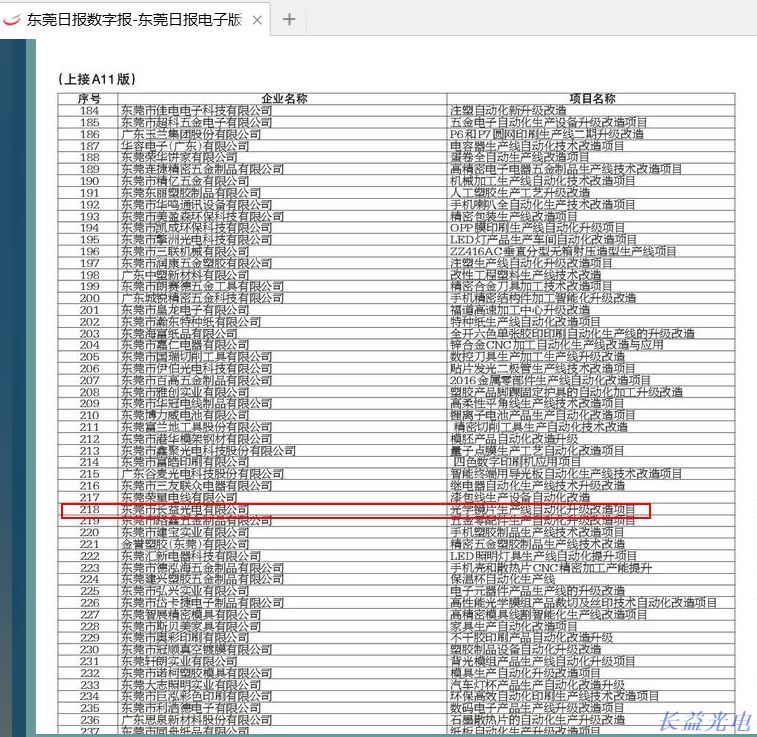Click the red swoosh favicon on the tab
The height and width of the screenshot is (737, 757).
click(12, 19)
